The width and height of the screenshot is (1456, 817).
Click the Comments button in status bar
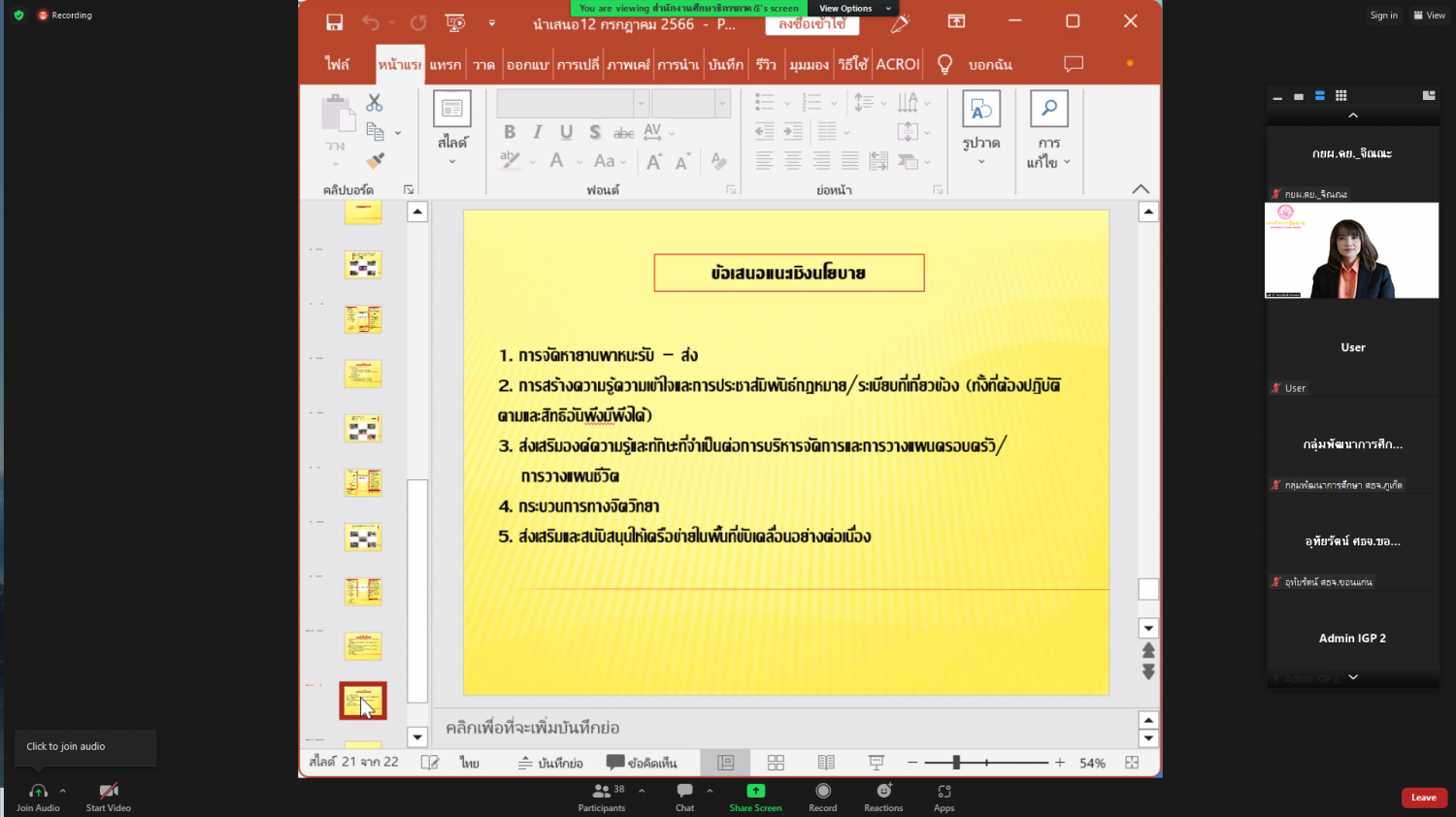[642, 763]
